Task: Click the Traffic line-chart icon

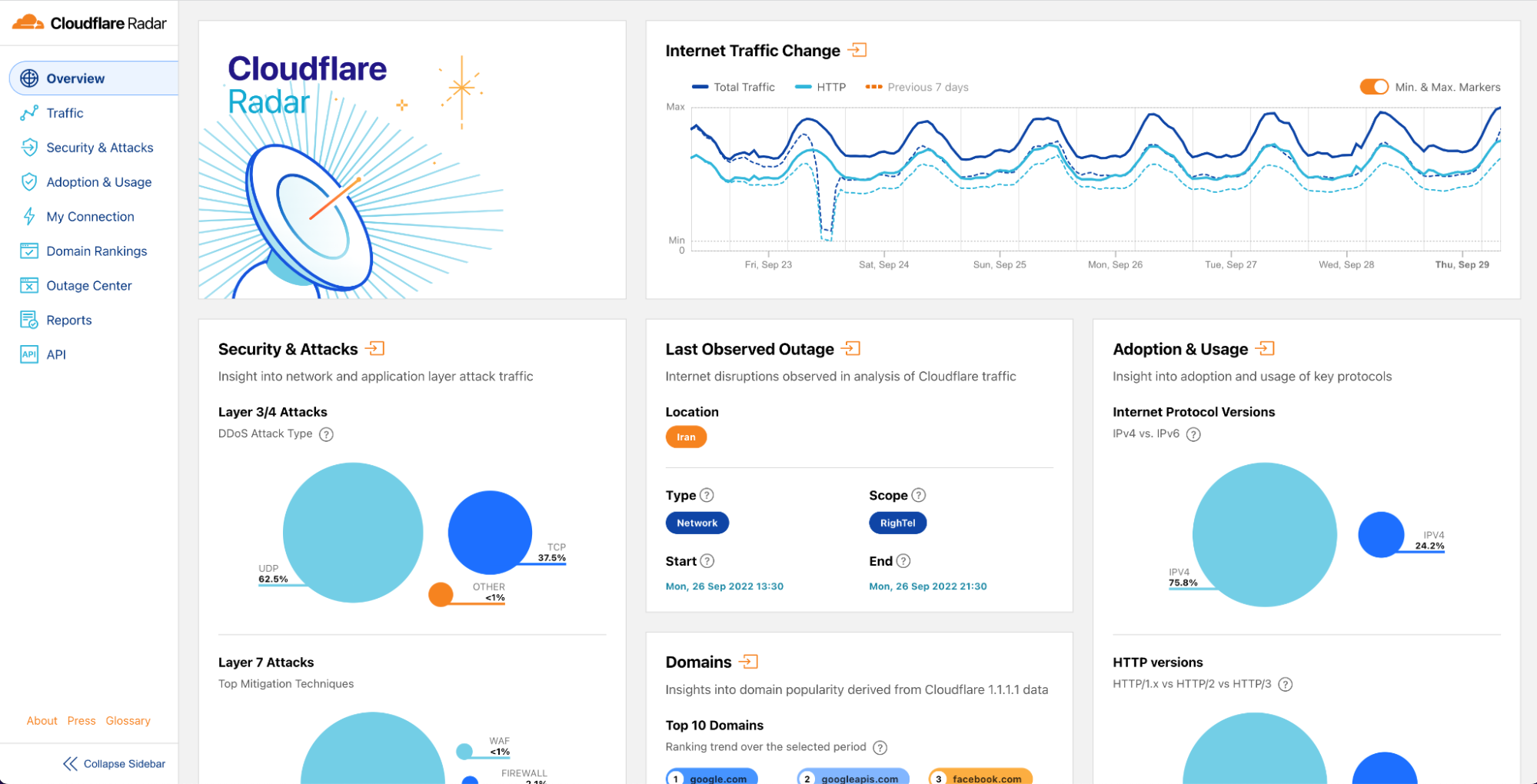Action: [29, 113]
